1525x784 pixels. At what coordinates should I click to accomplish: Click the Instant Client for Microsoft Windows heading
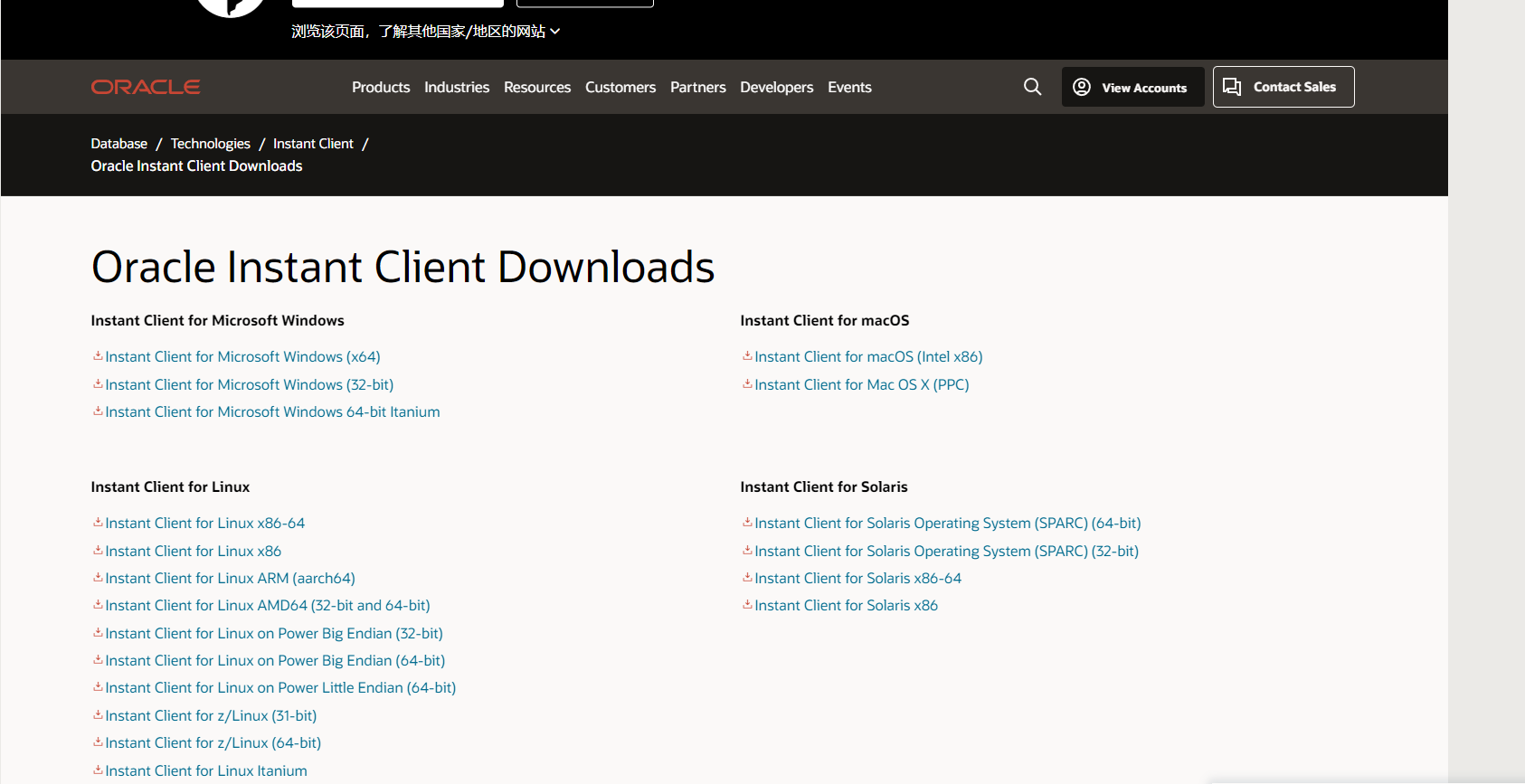(217, 321)
